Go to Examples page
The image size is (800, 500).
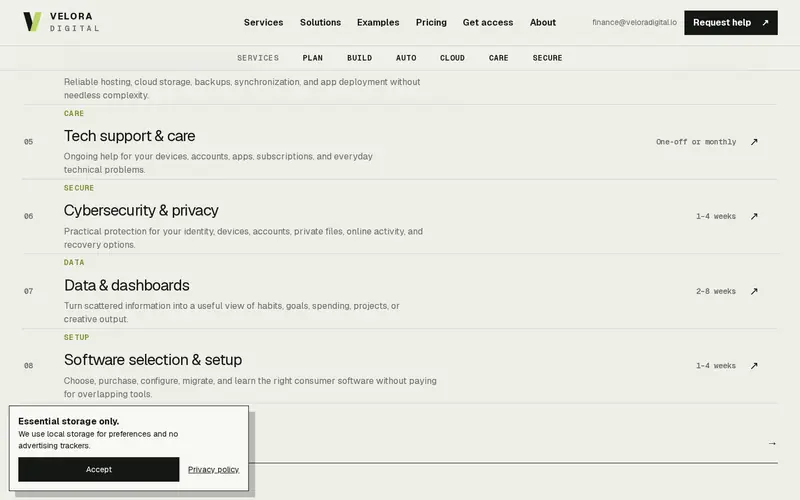coord(378,22)
